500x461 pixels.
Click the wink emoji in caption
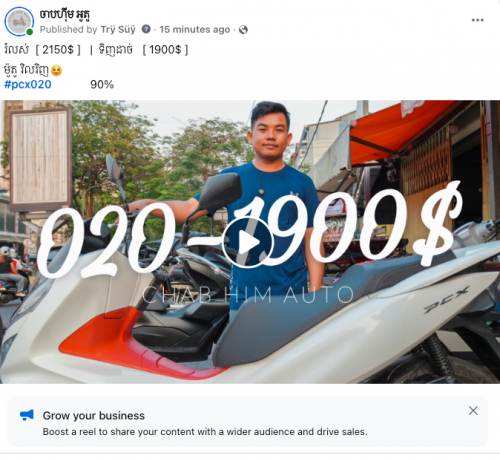coord(57,70)
